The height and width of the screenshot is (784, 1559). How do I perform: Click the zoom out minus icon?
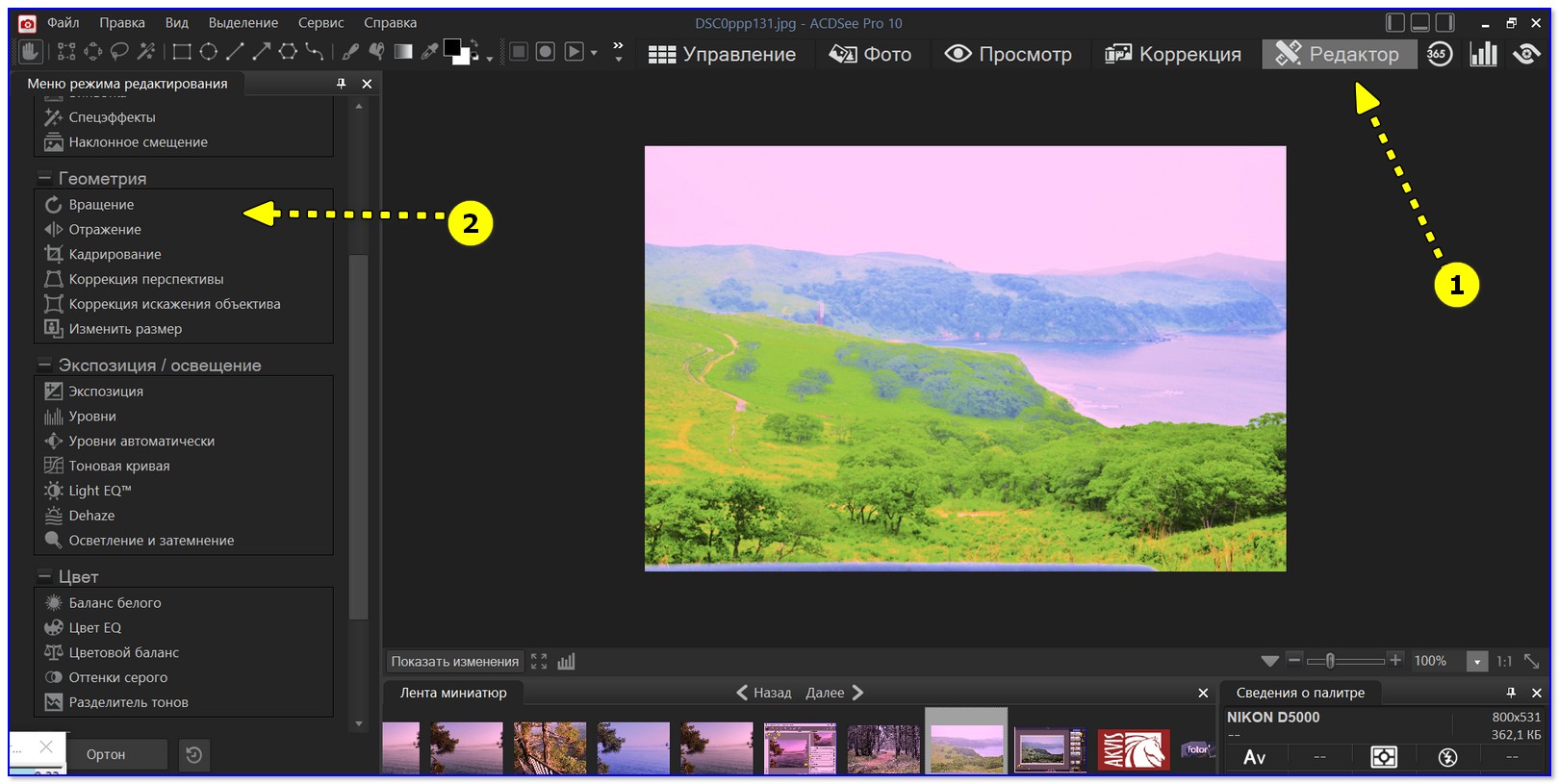click(x=1294, y=660)
